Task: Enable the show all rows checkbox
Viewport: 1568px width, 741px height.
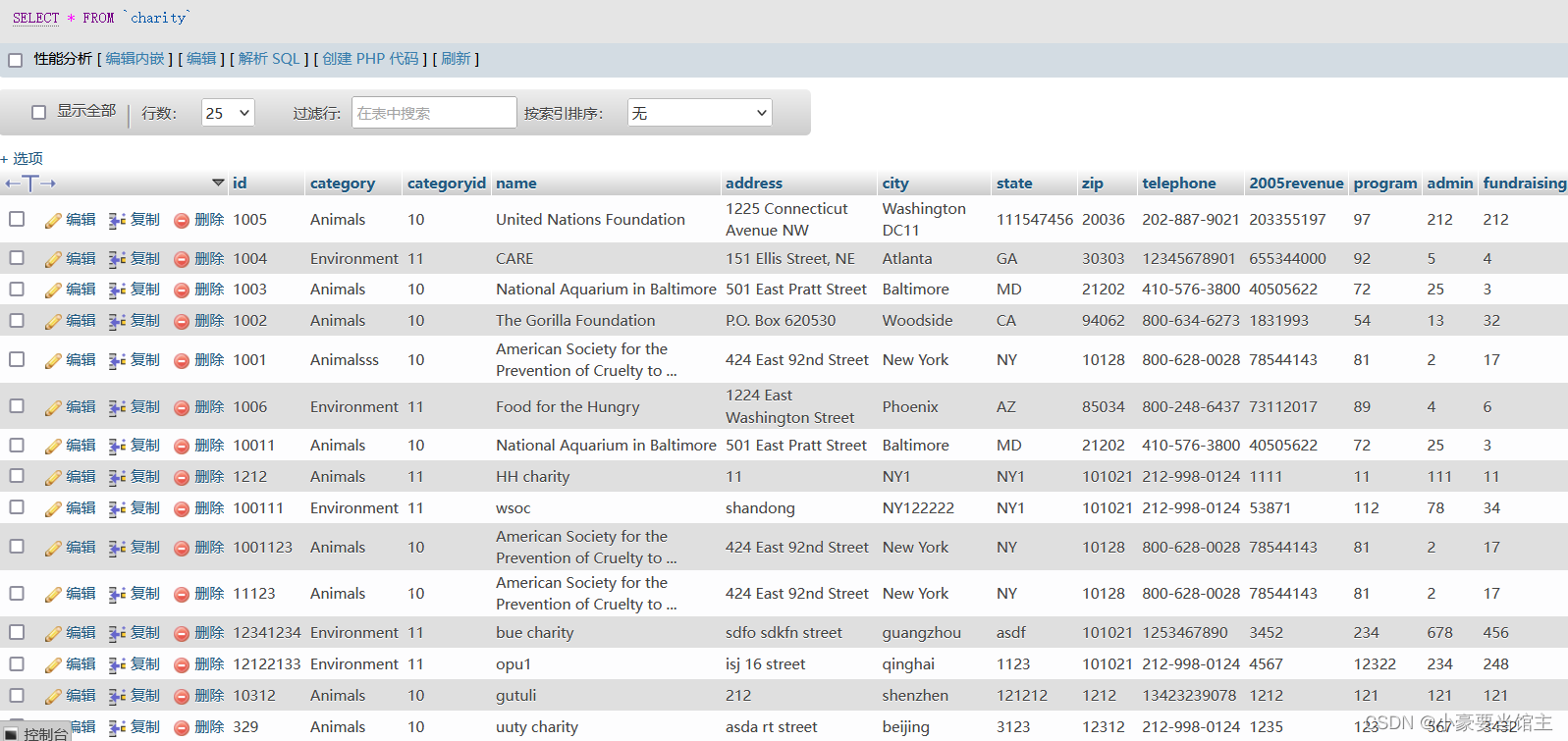Action: pos(38,112)
